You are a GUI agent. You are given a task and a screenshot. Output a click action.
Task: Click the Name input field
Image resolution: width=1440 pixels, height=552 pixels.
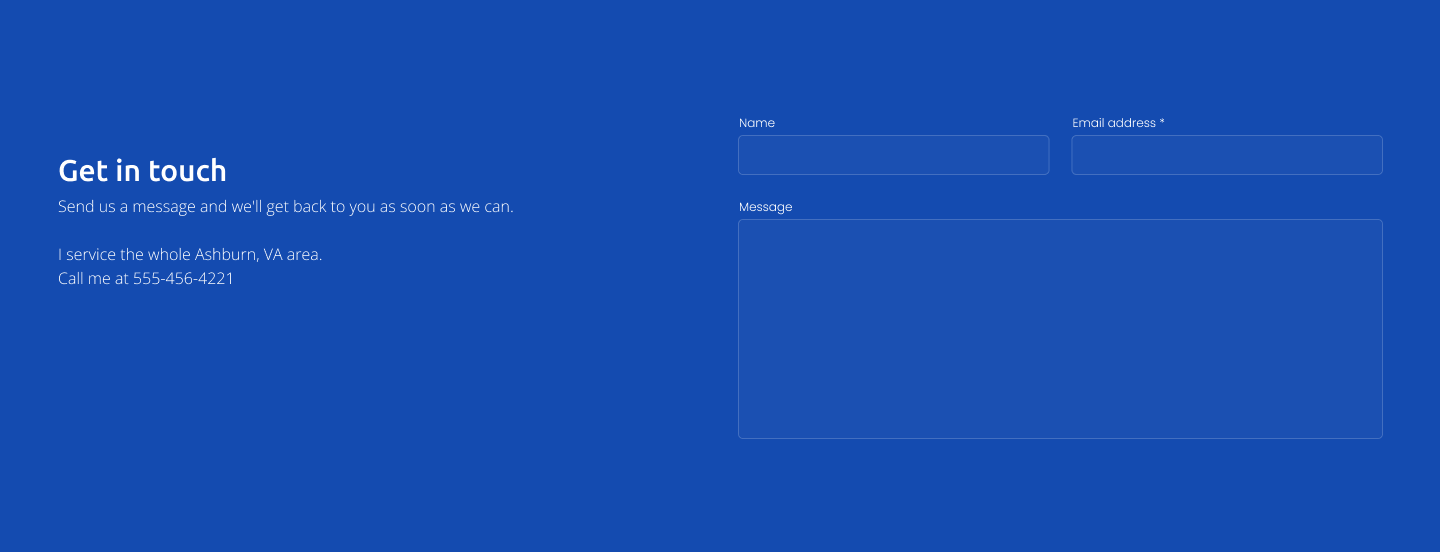(893, 155)
